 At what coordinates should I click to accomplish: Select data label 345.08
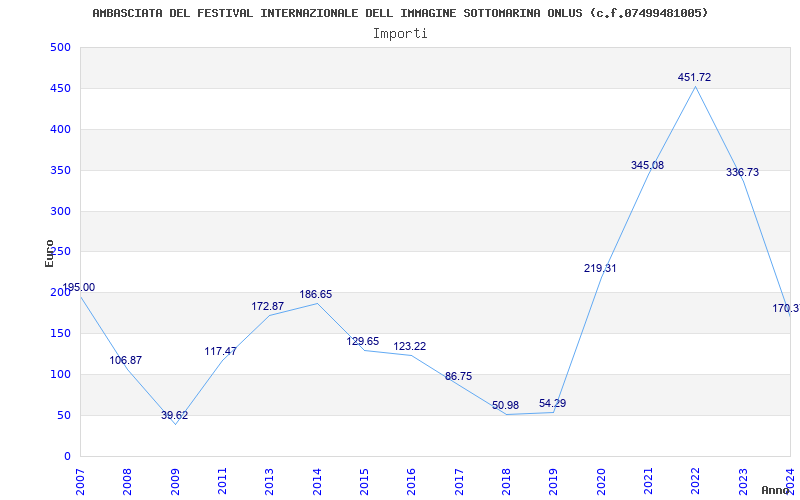tap(647, 165)
